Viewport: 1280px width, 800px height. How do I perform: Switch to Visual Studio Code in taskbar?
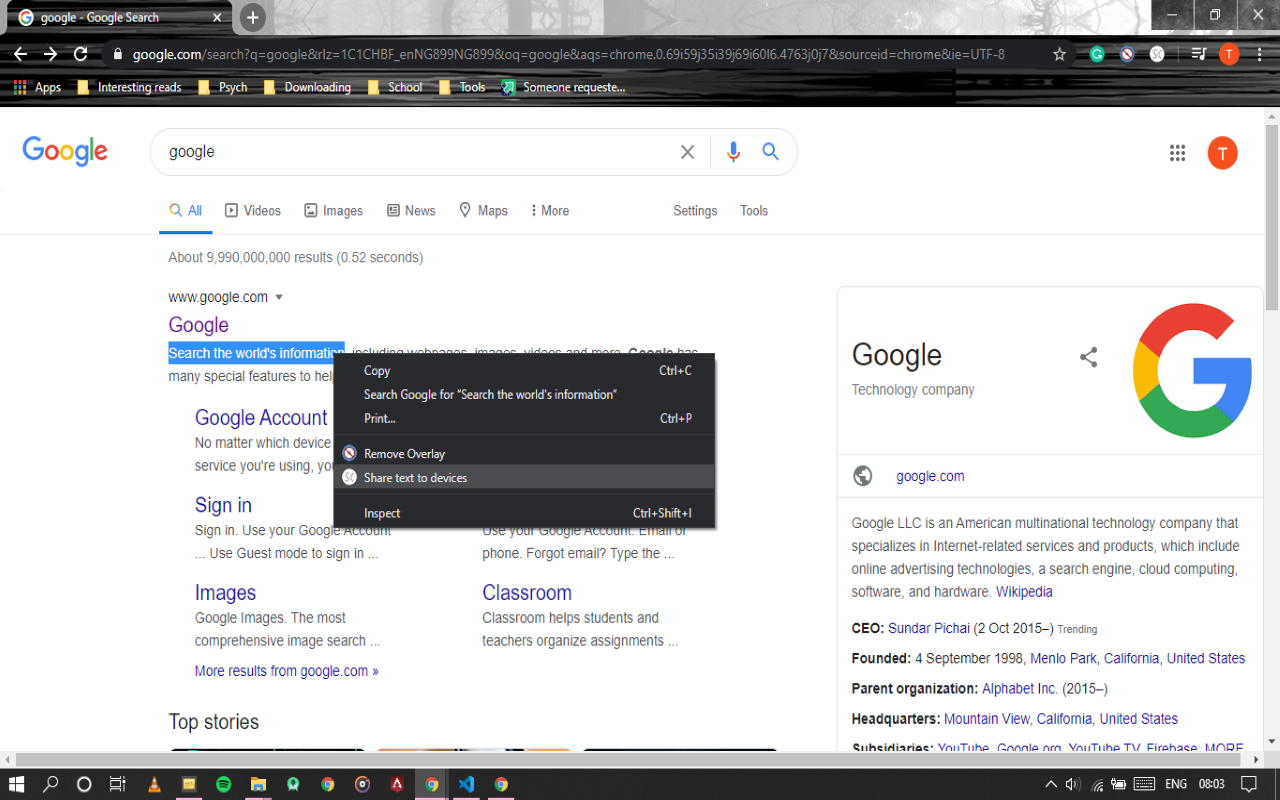pyautogui.click(x=466, y=784)
